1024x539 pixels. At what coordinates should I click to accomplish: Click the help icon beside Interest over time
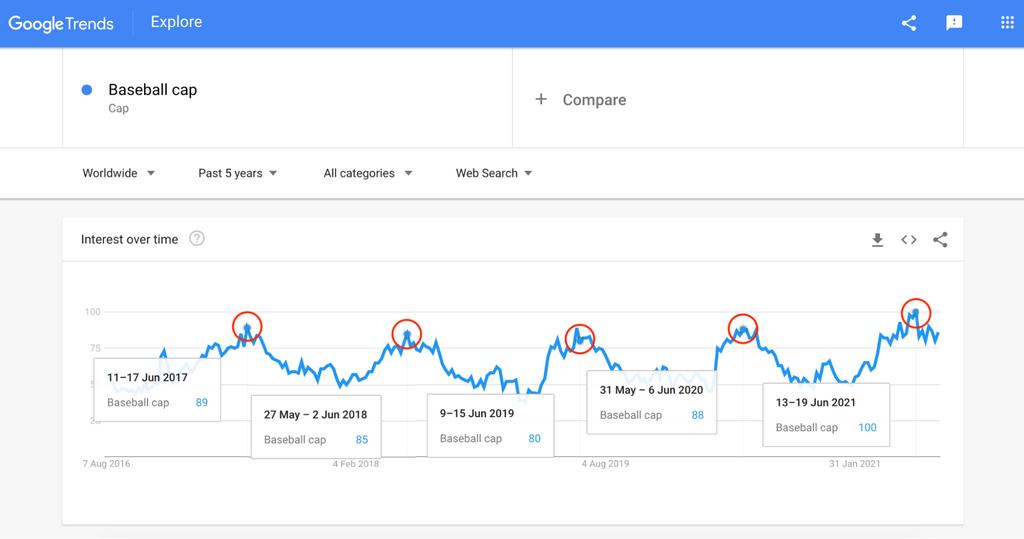pyautogui.click(x=197, y=239)
